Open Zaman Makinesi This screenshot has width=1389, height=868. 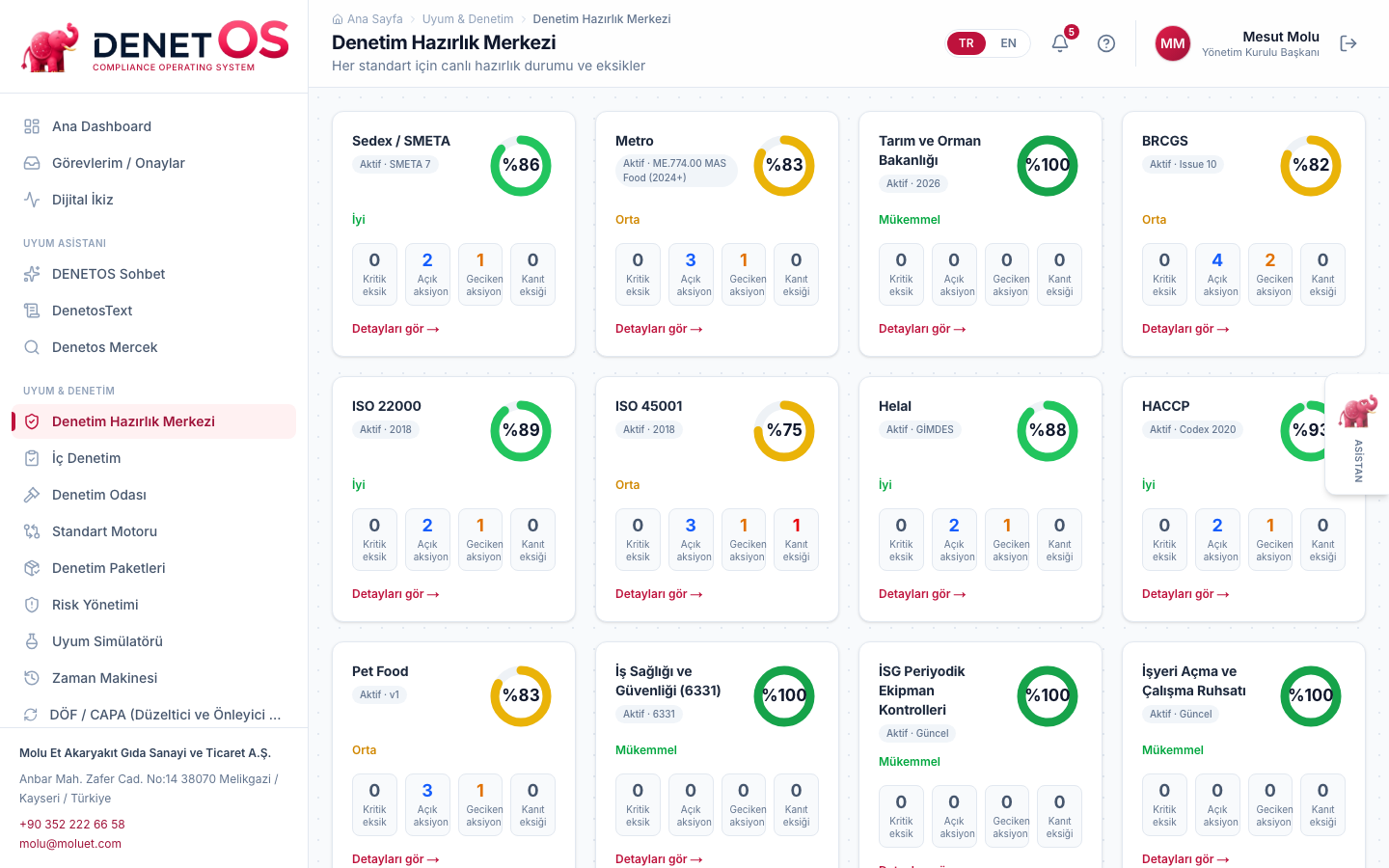[154, 678]
